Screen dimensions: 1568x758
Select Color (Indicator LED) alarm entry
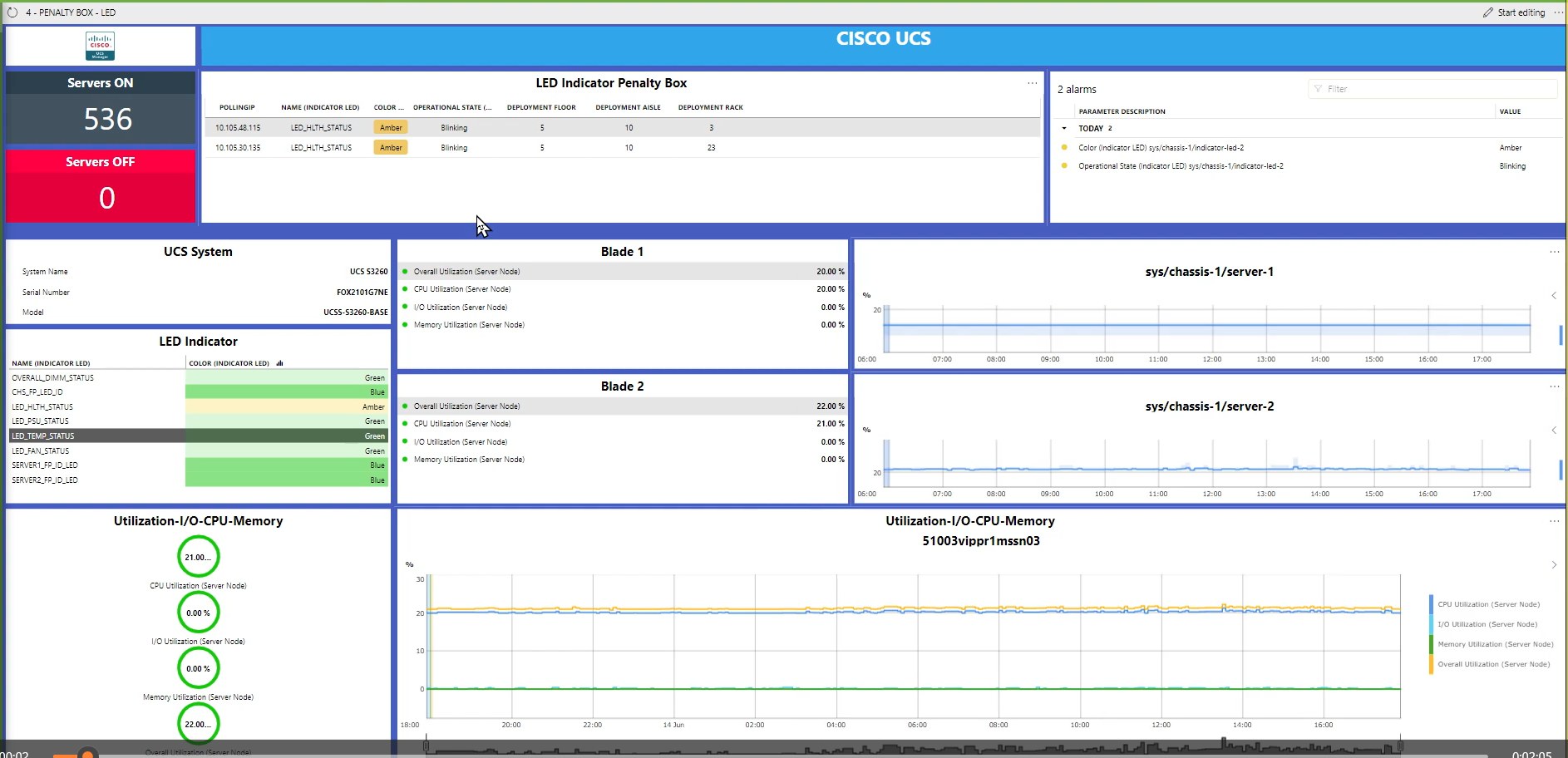(1309, 148)
